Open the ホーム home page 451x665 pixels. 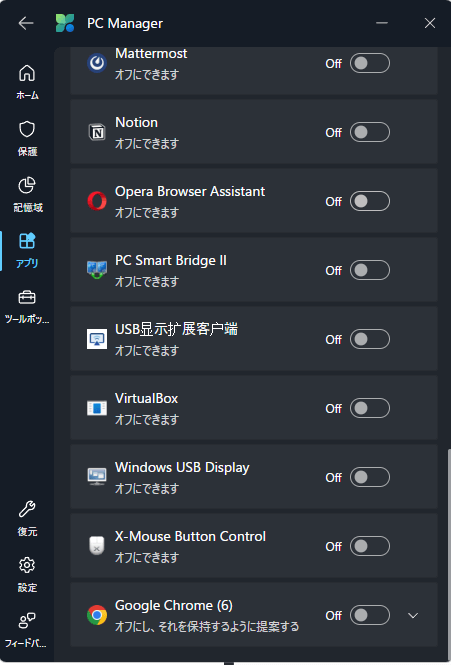[27, 82]
